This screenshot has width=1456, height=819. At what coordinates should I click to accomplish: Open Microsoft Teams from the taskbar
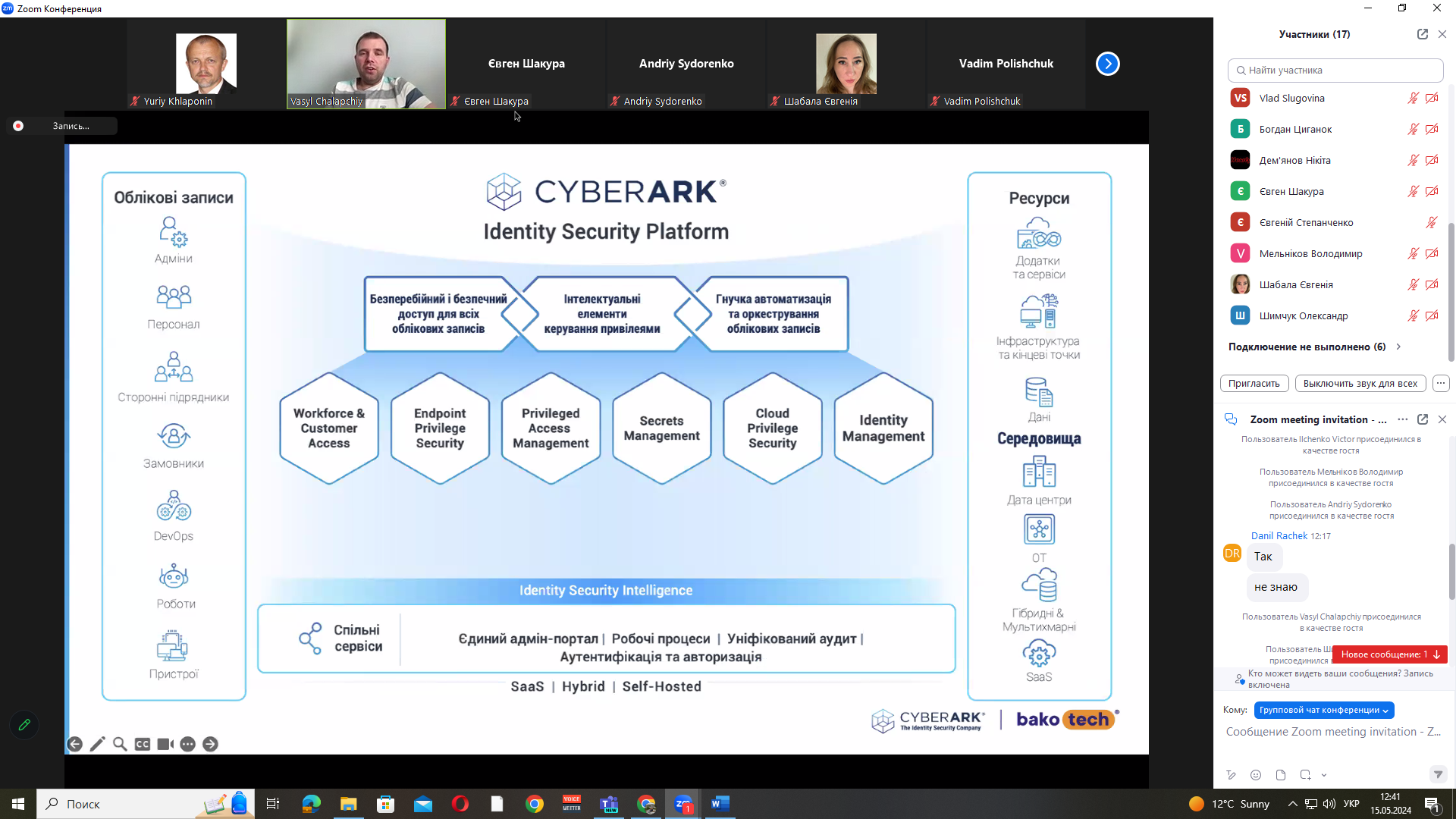(x=609, y=804)
